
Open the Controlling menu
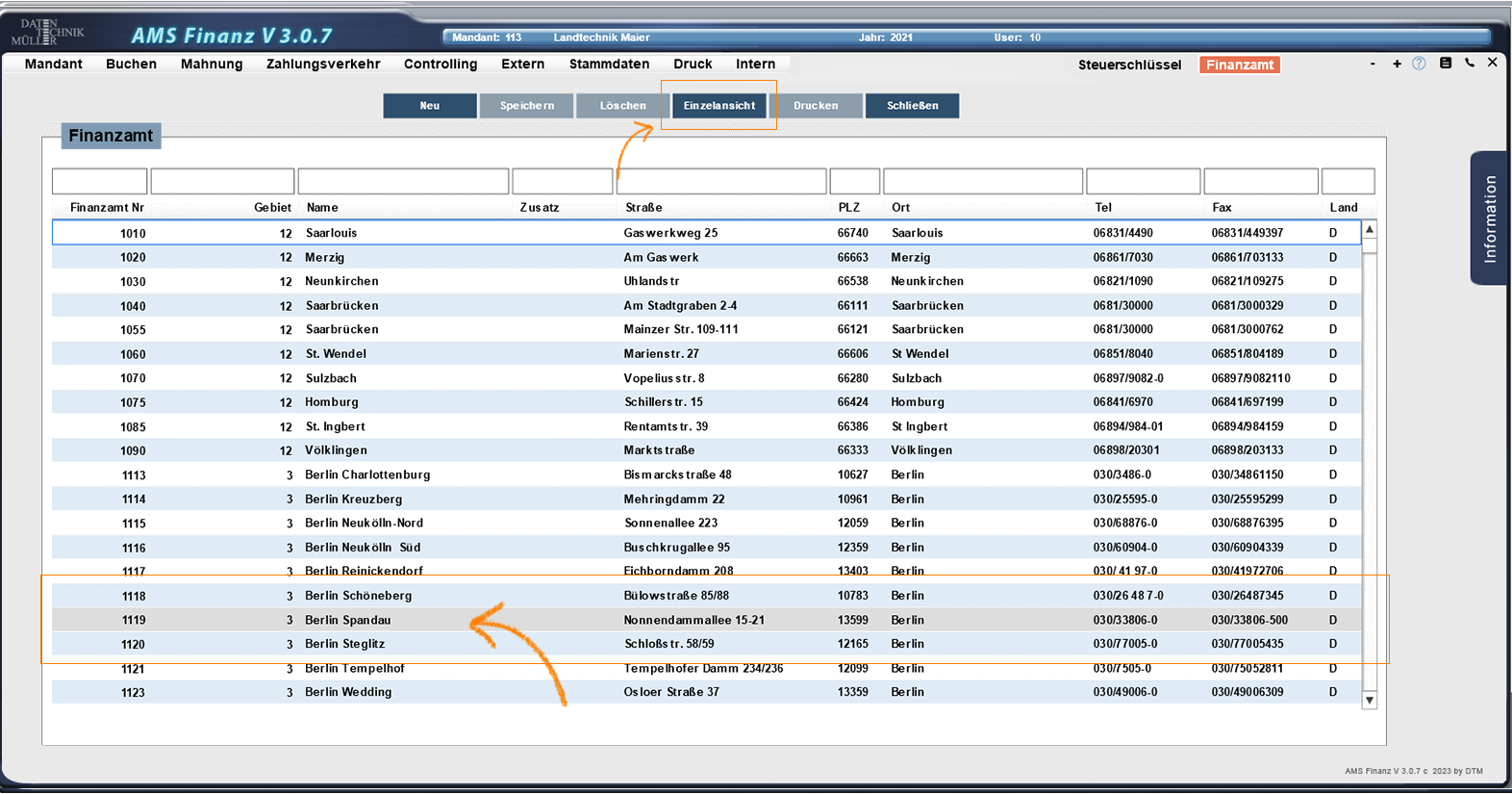point(441,64)
